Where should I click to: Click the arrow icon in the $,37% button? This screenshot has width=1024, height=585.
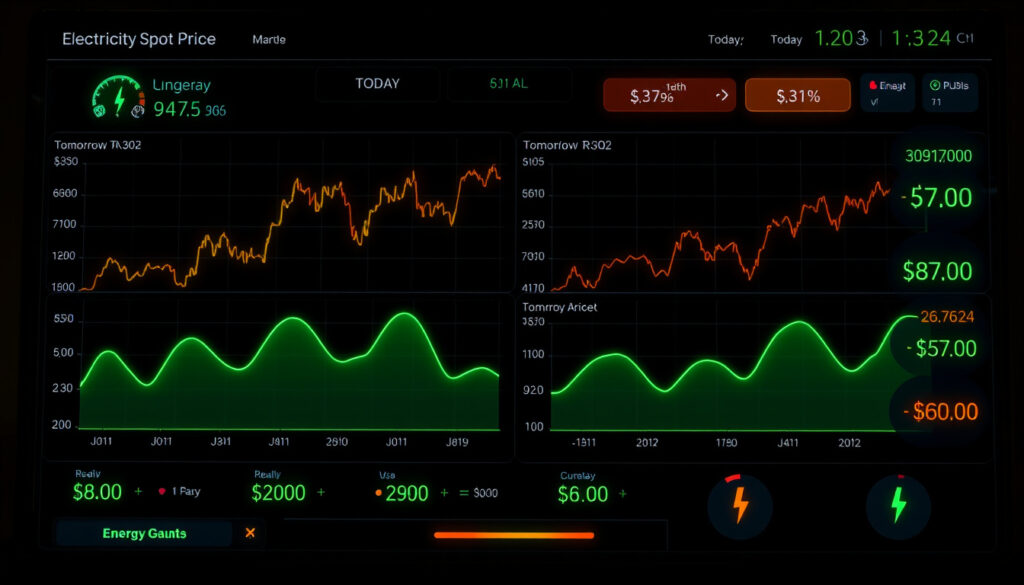722,95
